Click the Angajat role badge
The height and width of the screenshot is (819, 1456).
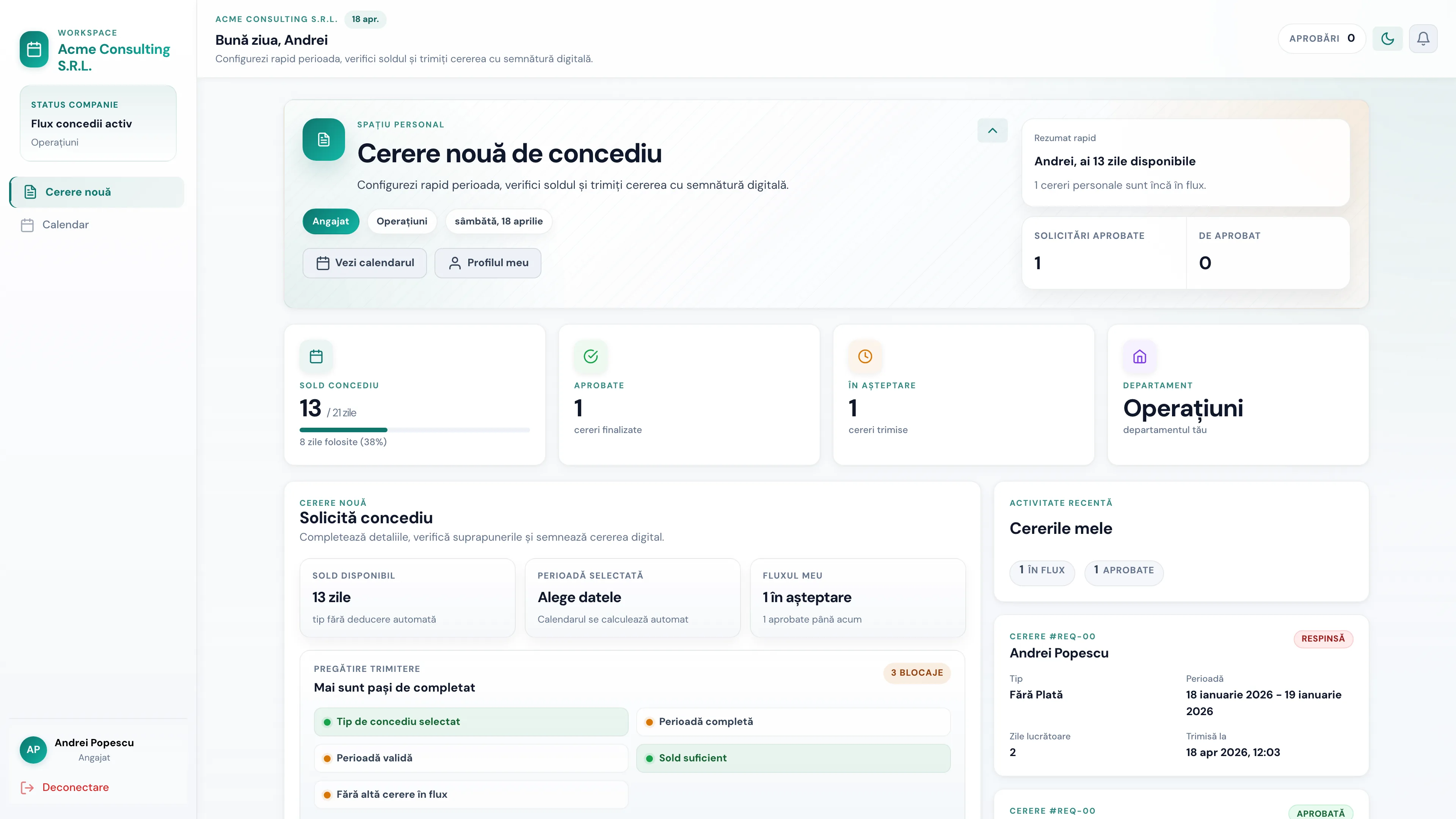pyautogui.click(x=331, y=221)
